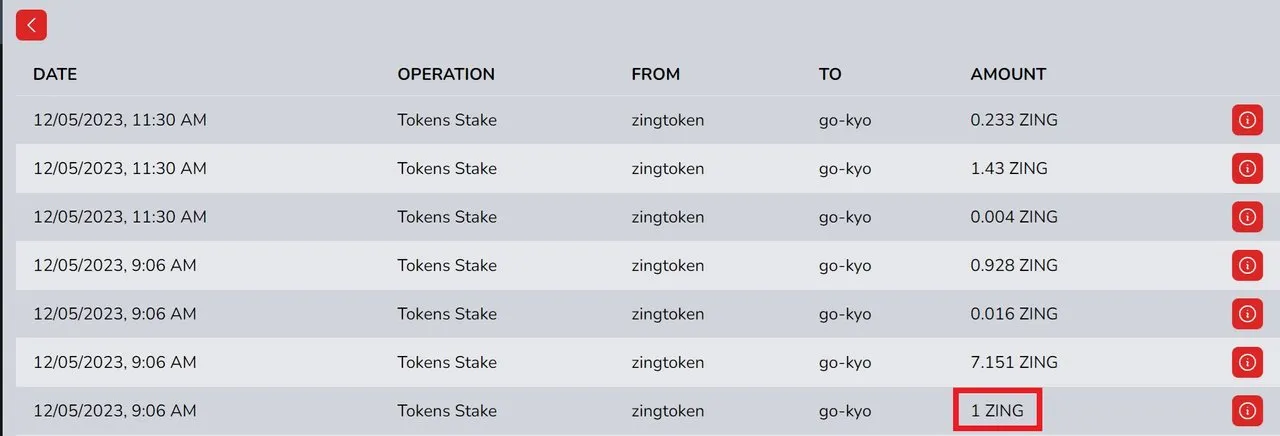Click the AMOUNT column header
The height and width of the screenshot is (436, 1280).
1008,74
